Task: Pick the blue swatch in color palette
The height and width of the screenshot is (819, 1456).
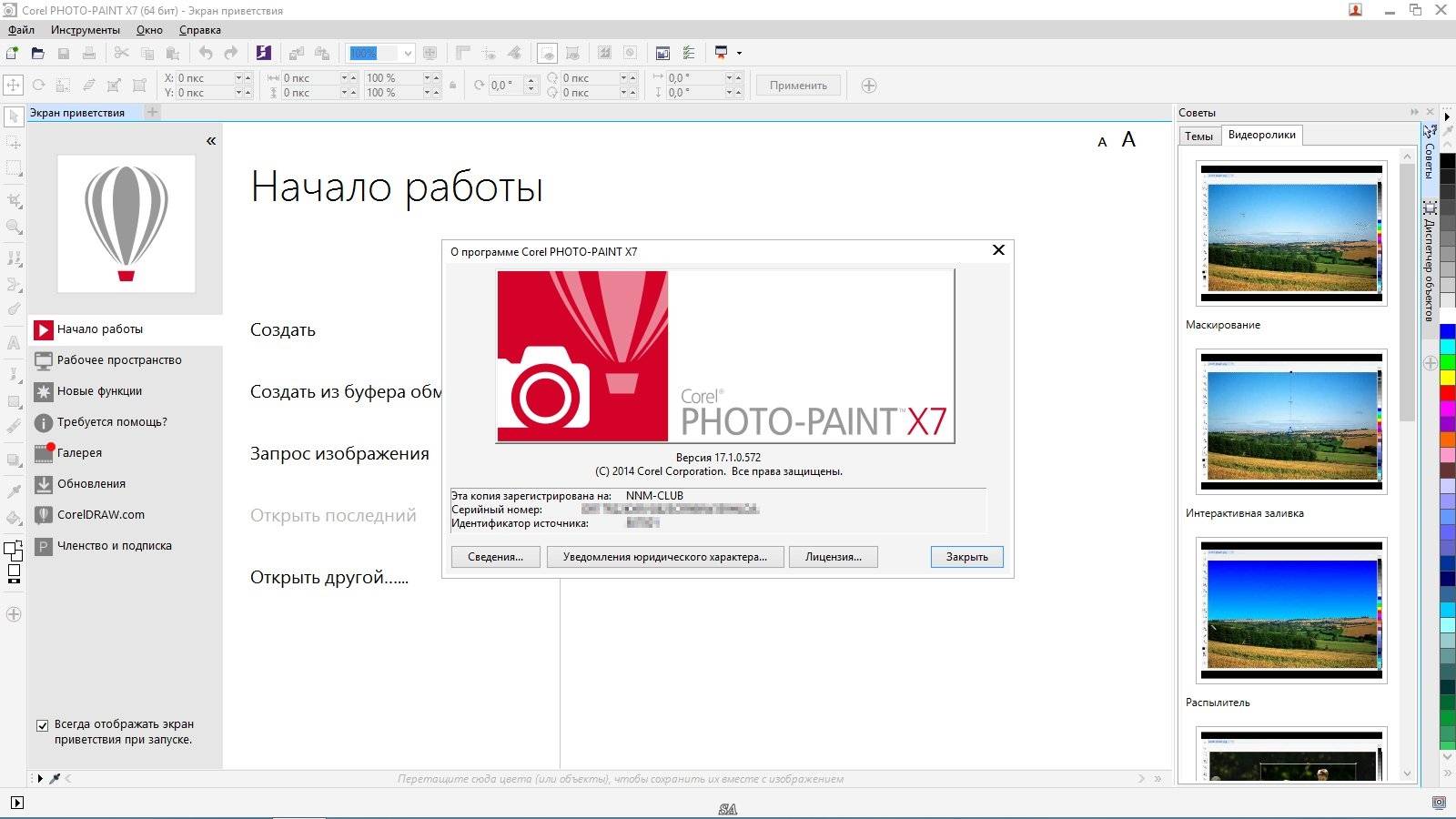Action: [x=1447, y=331]
